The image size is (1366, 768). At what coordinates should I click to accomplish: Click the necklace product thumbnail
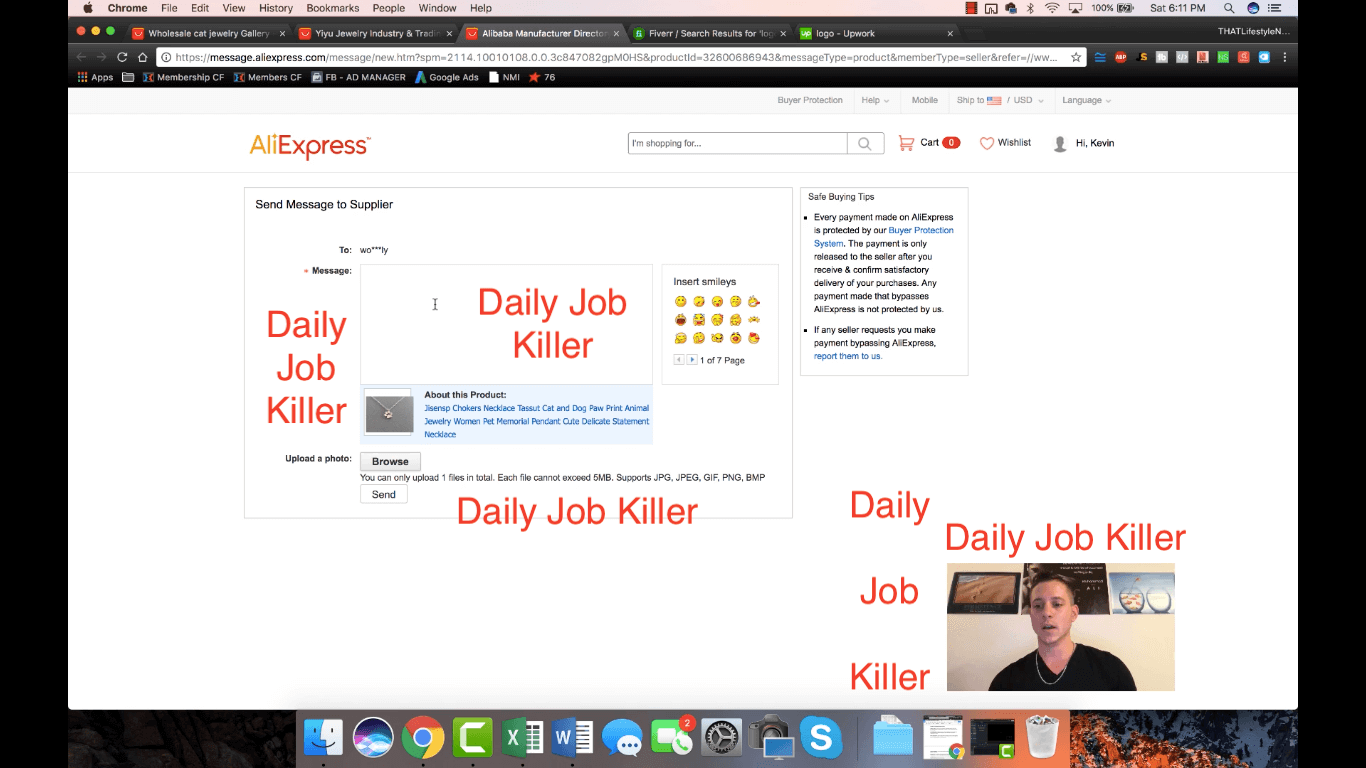(x=389, y=413)
